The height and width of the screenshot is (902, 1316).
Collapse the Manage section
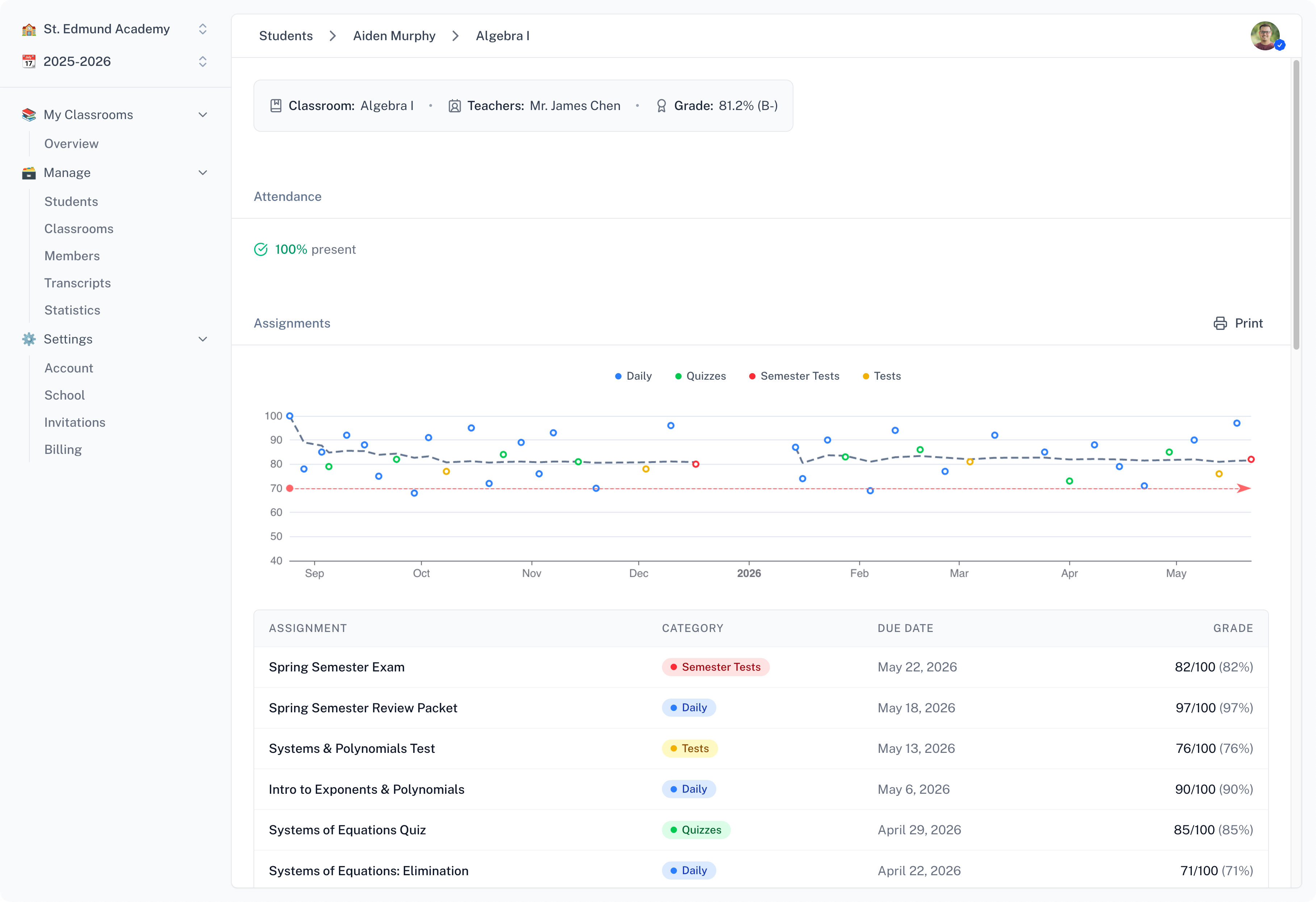pyautogui.click(x=203, y=173)
